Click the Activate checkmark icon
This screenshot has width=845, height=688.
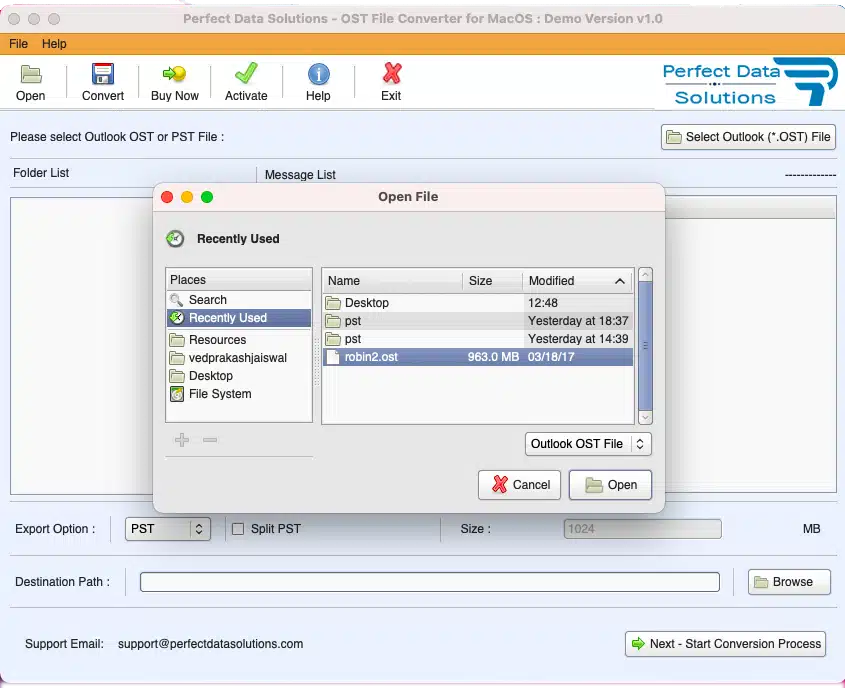pyautogui.click(x=246, y=73)
